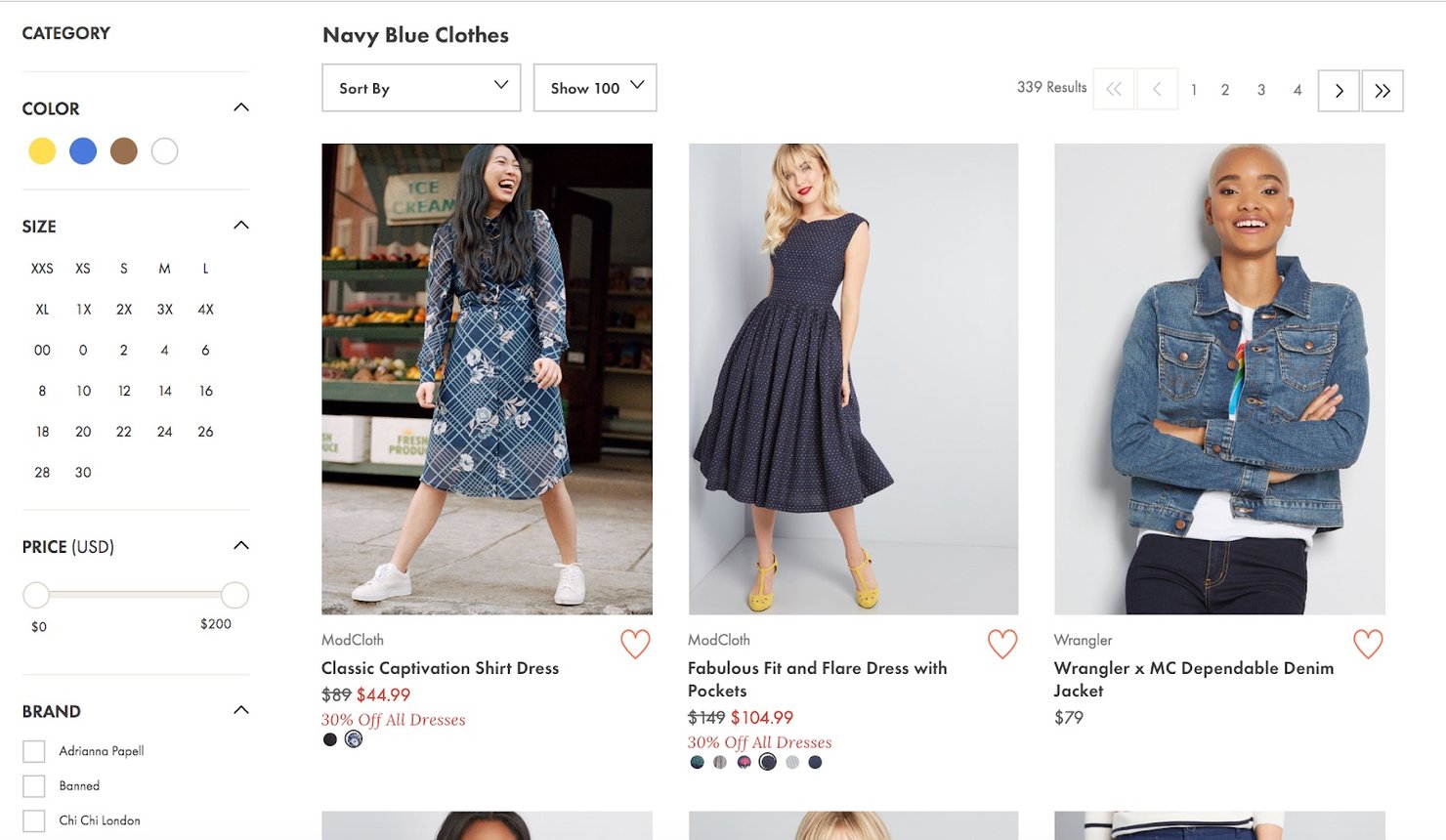Screen dimensions: 1446x840
Task: Select the blue color filter circle
Action: click(x=83, y=150)
